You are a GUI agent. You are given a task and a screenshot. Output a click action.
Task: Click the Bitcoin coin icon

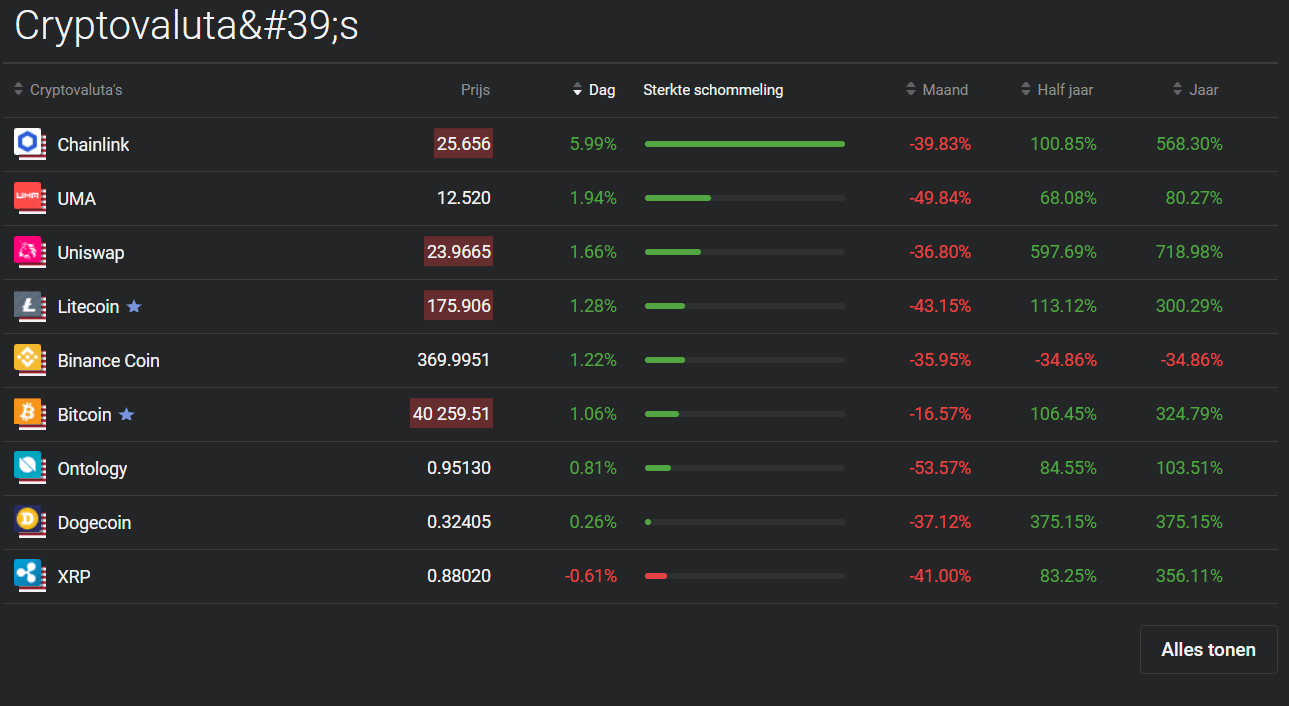(x=29, y=413)
